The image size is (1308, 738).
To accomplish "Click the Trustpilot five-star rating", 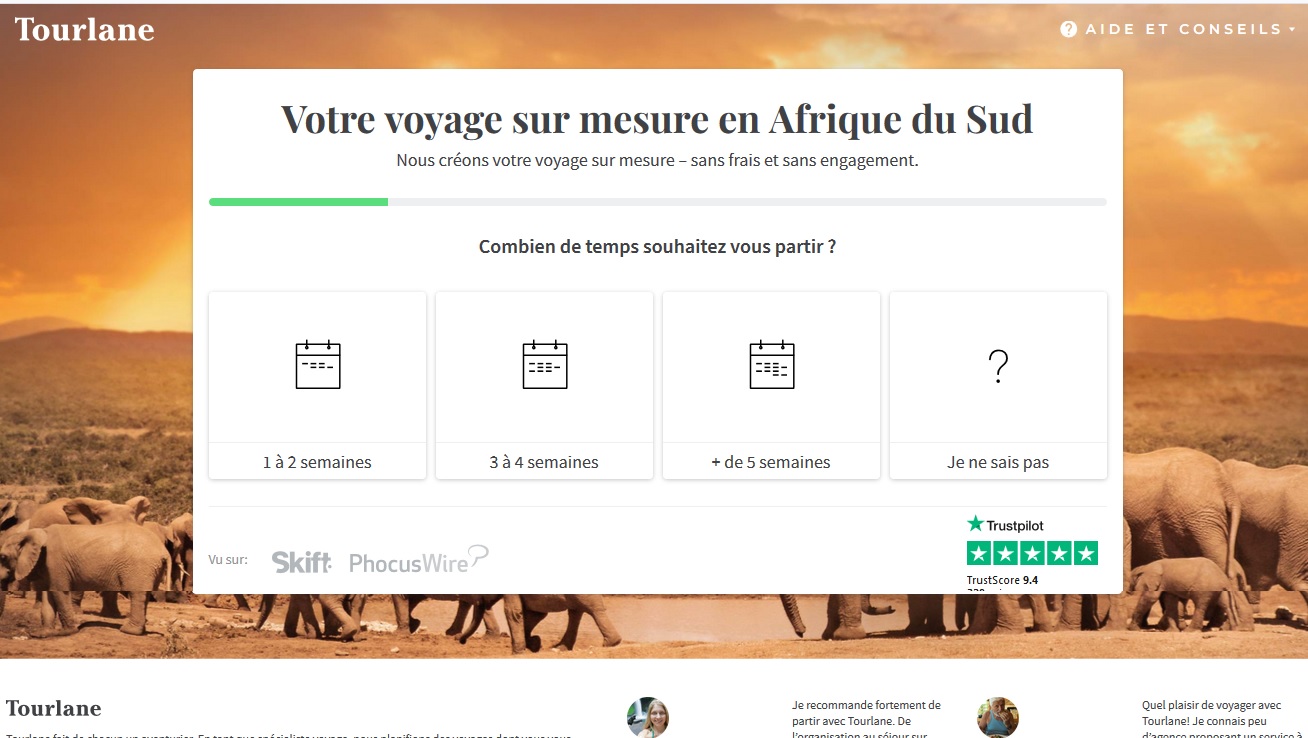I will click(x=1032, y=553).
